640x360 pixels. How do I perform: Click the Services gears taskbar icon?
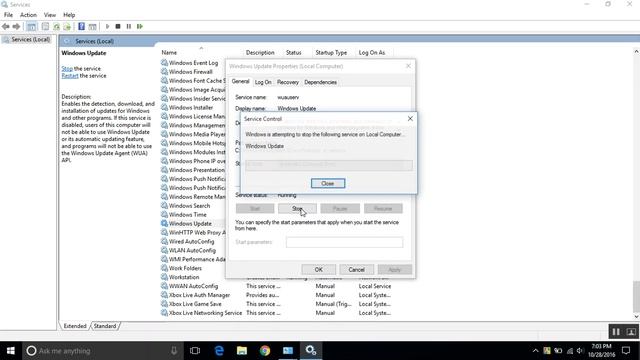pyautogui.click(x=311, y=351)
